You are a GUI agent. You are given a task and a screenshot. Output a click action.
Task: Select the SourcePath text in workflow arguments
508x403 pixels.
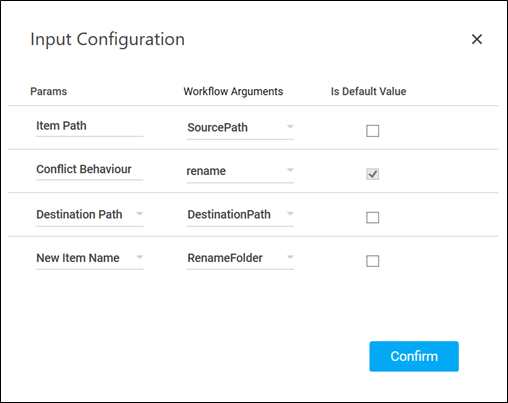point(217,127)
